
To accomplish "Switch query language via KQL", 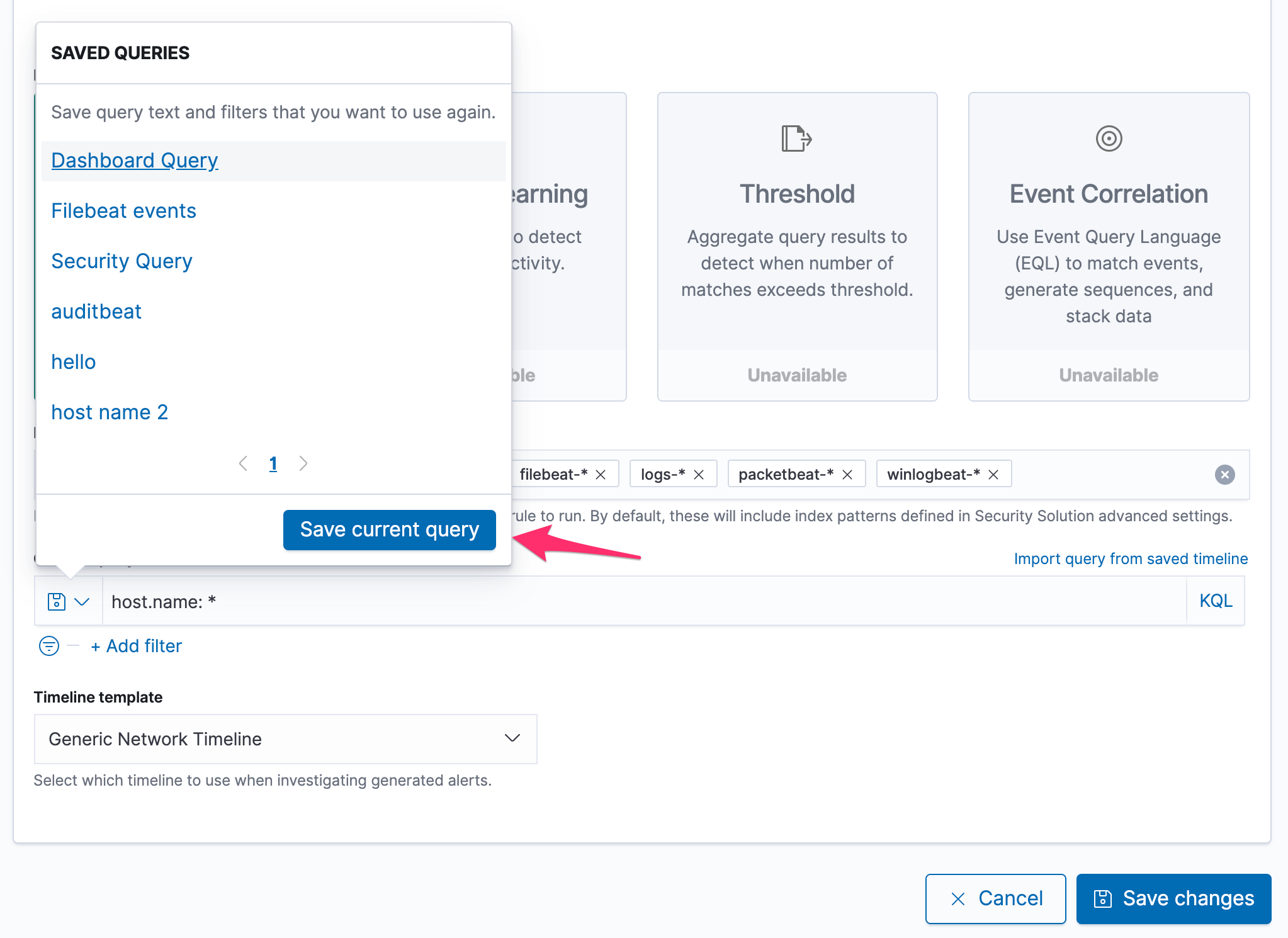I will 1216,601.
